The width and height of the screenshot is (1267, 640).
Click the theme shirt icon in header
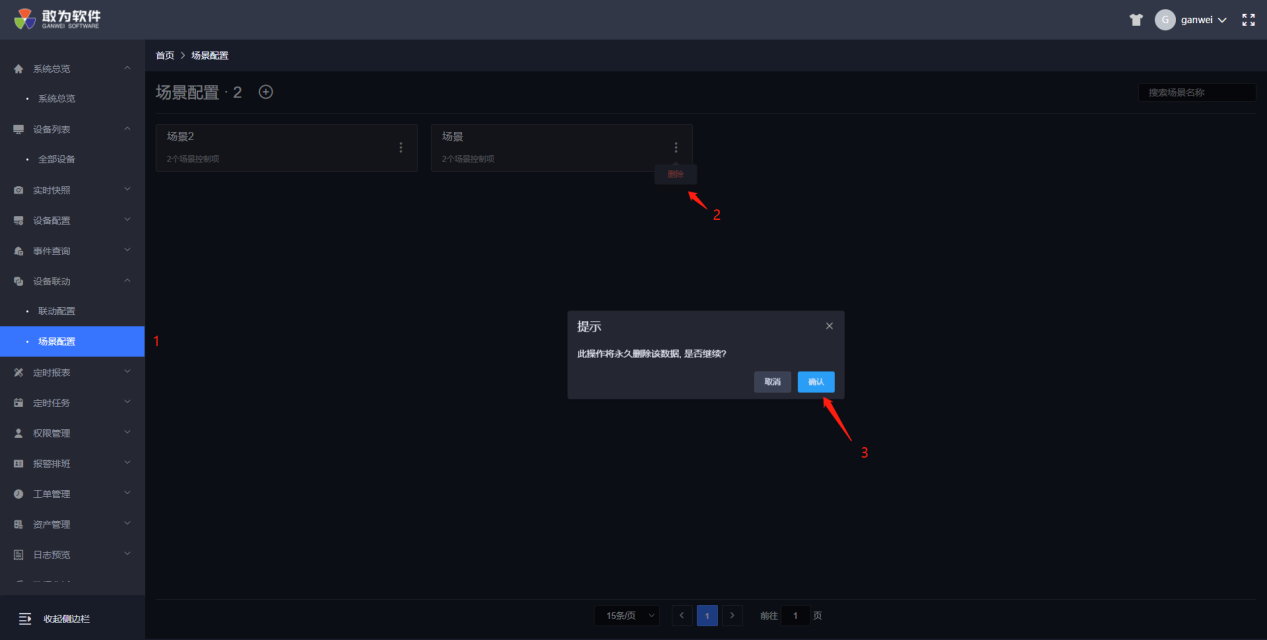coord(1136,20)
